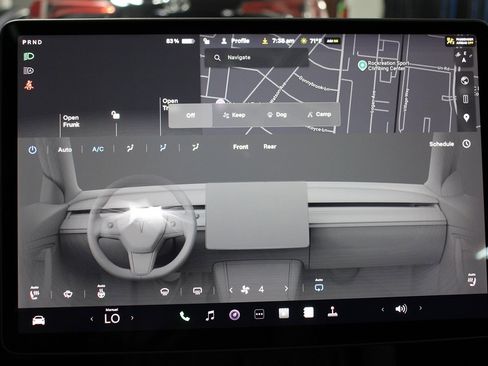
Task: Open the Schedule climate option
Action: tap(442, 144)
